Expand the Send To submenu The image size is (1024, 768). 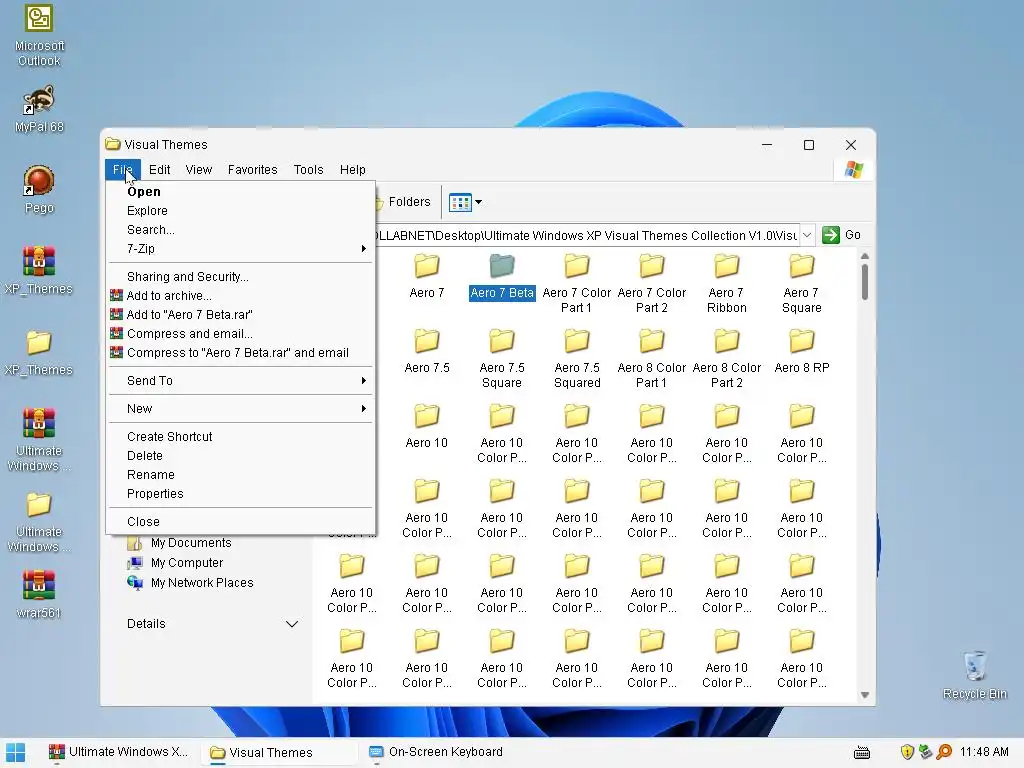[x=240, y=381]
